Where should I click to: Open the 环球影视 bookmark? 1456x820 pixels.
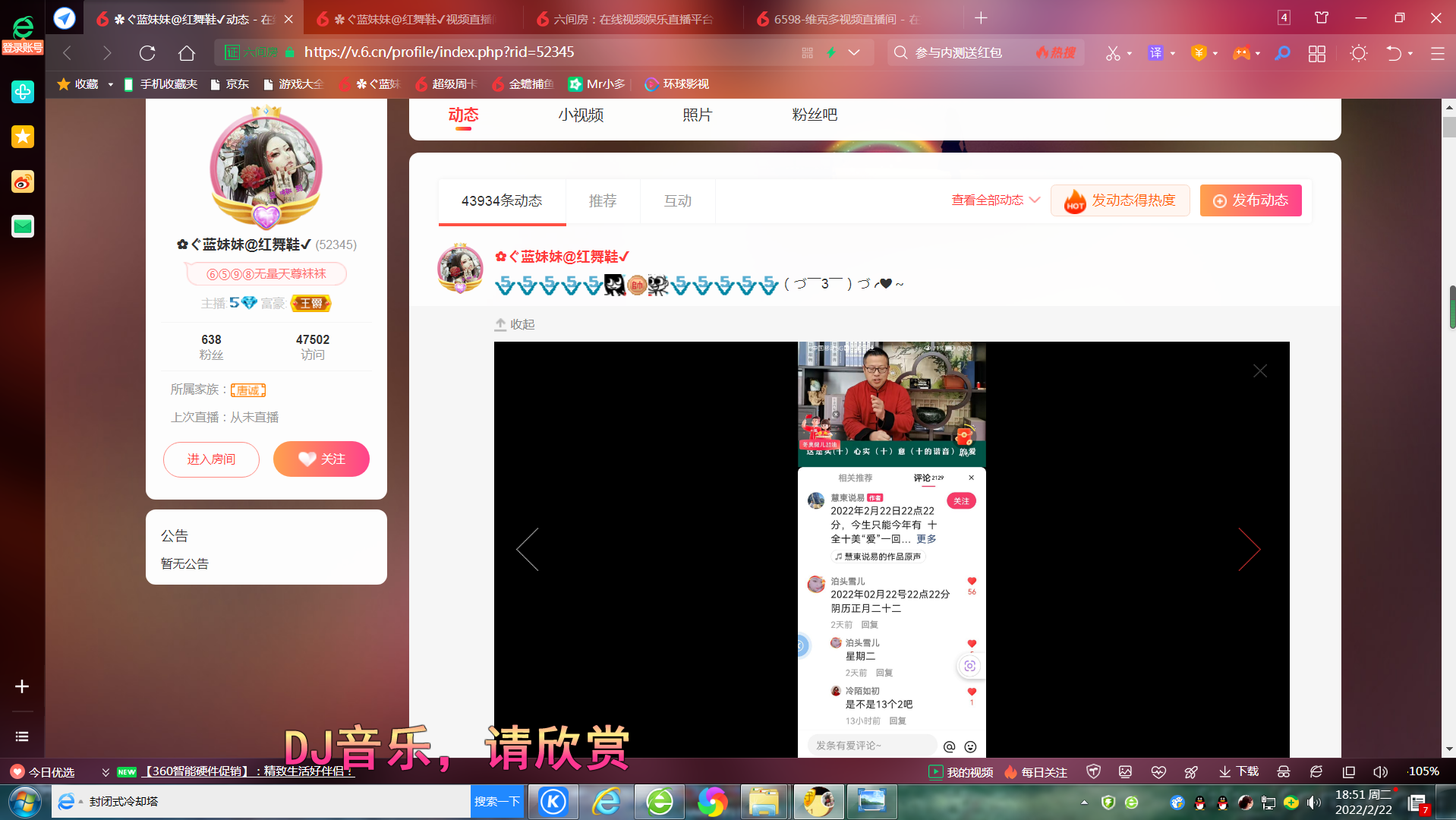point(676,84)
